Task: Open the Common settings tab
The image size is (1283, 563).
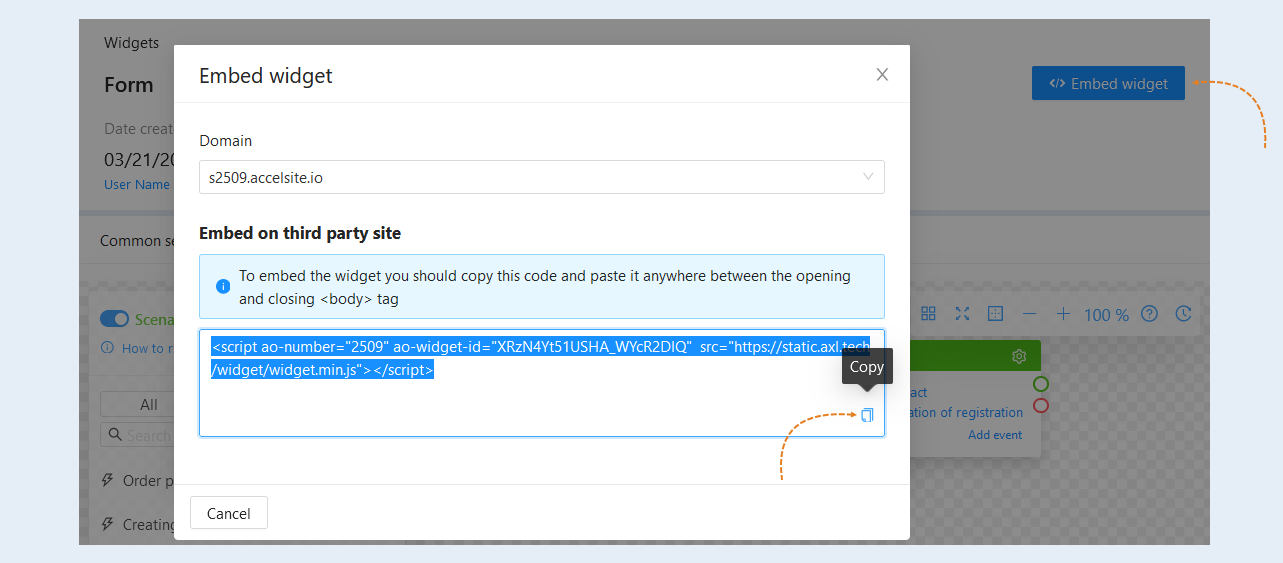Action: tap(137, 241)
